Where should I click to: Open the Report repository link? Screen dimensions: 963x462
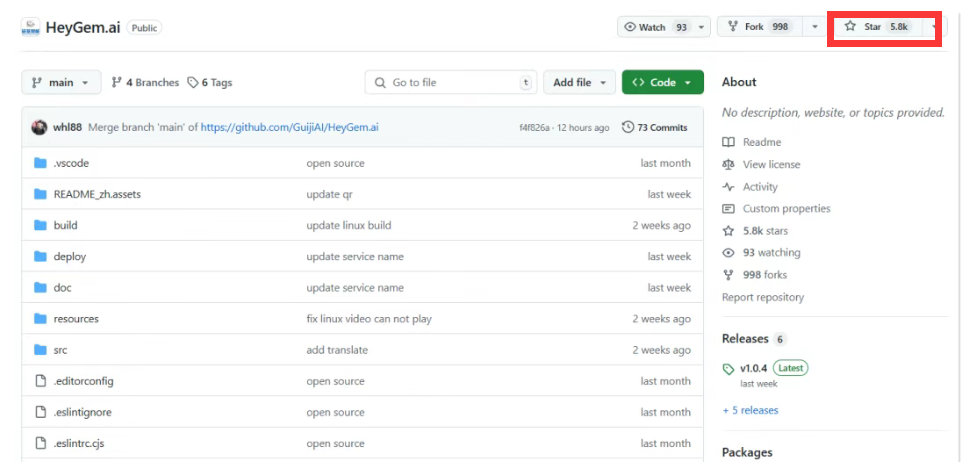tap(763, 297)
